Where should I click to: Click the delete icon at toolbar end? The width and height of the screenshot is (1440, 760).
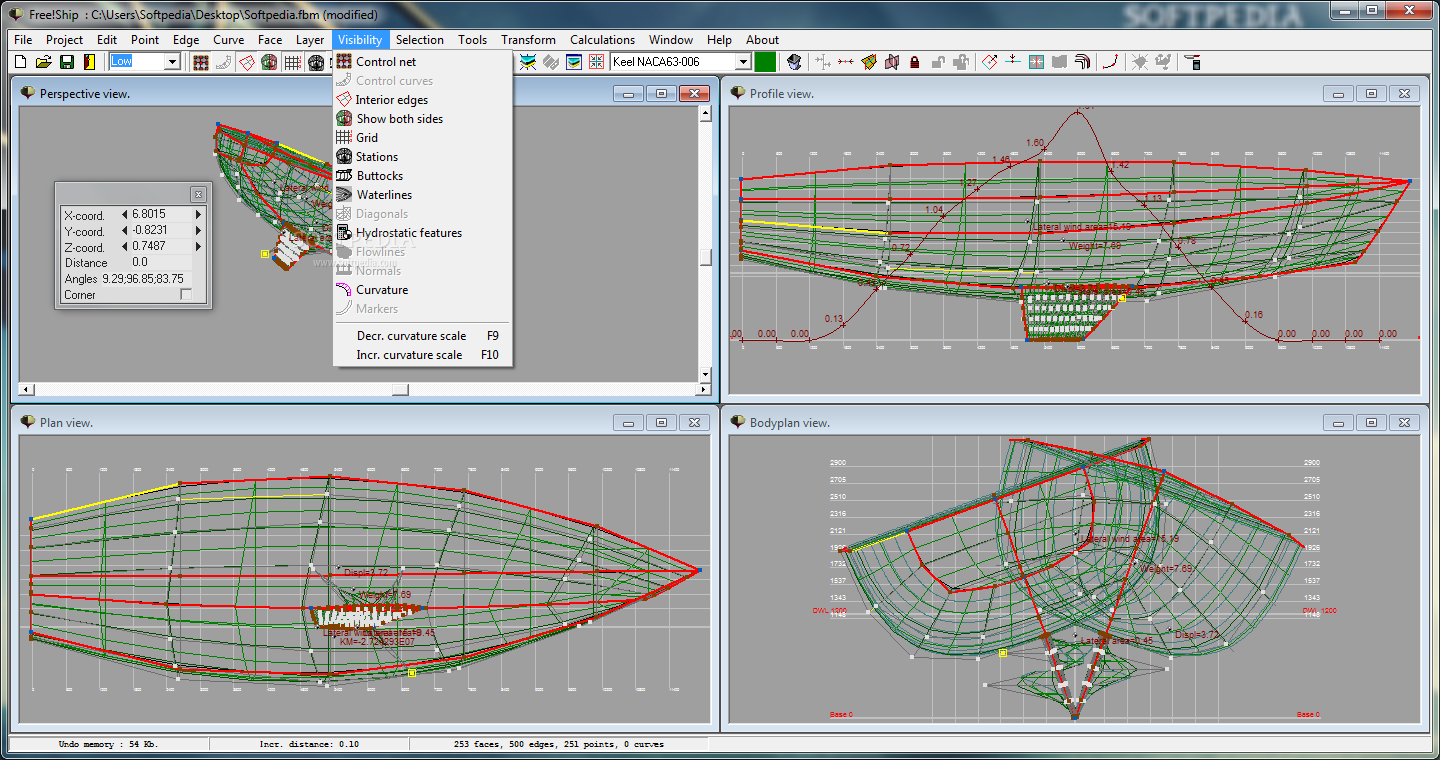(x=1191, y=62)
